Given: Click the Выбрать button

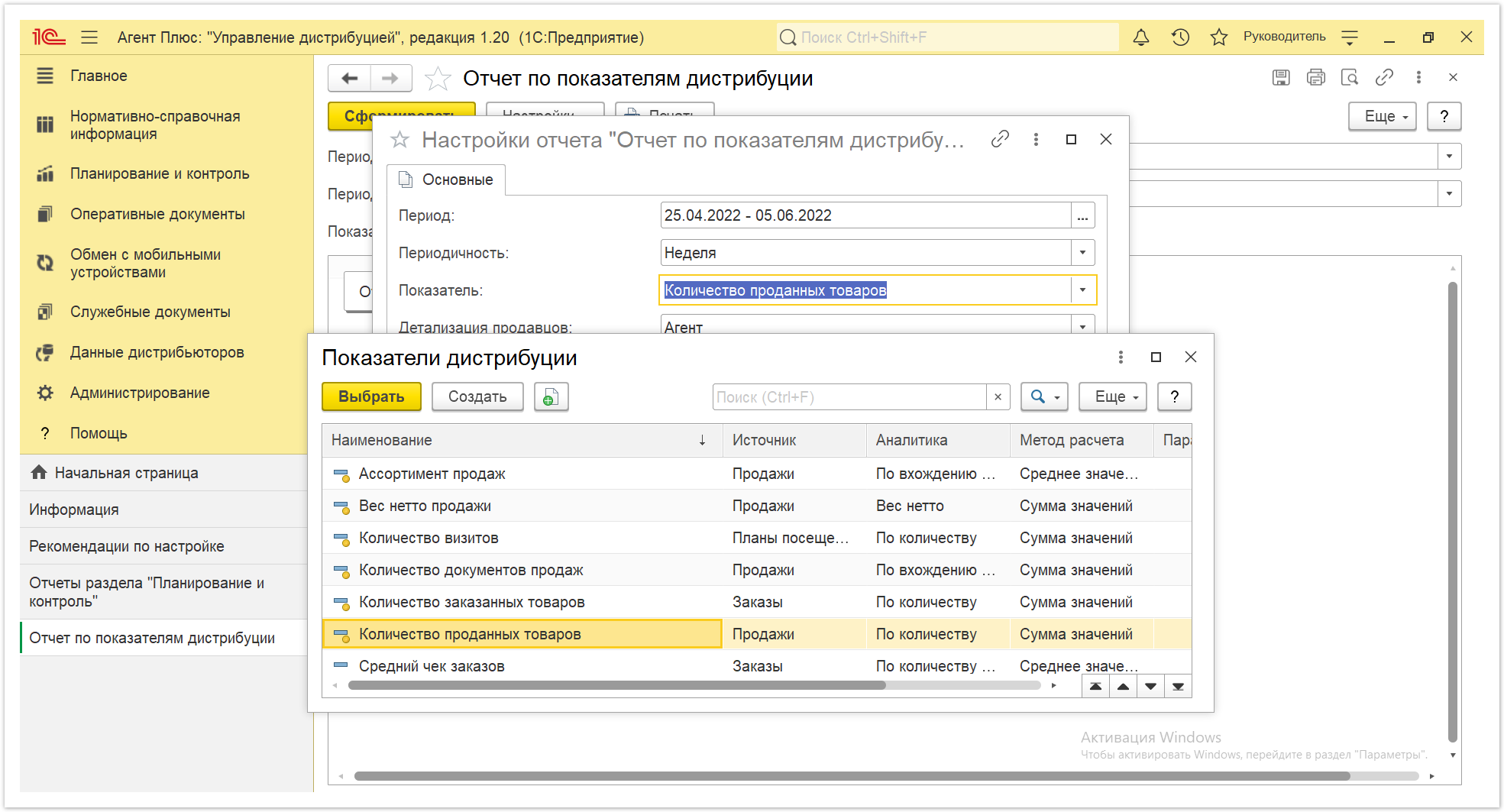Looking at the screenshot, I should click(x=371, y=396).
